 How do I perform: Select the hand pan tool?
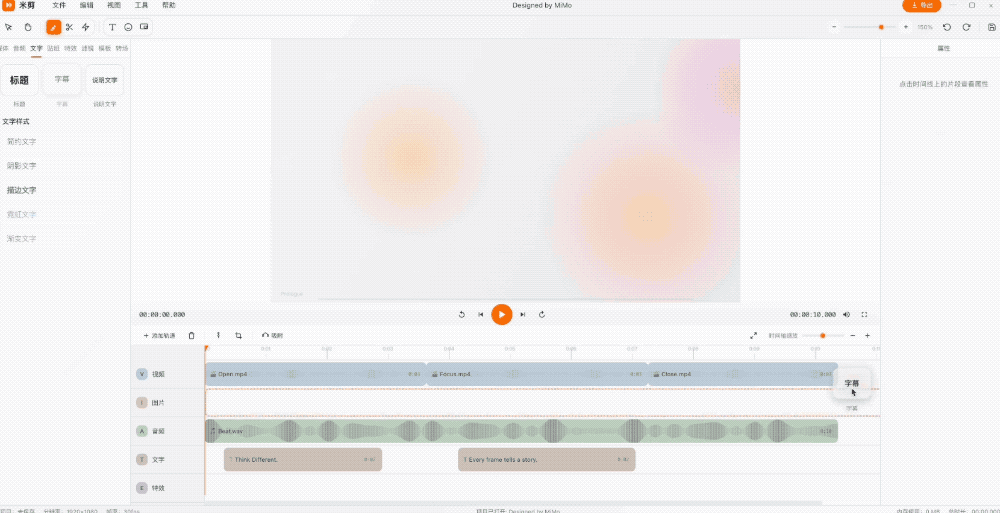28,27
